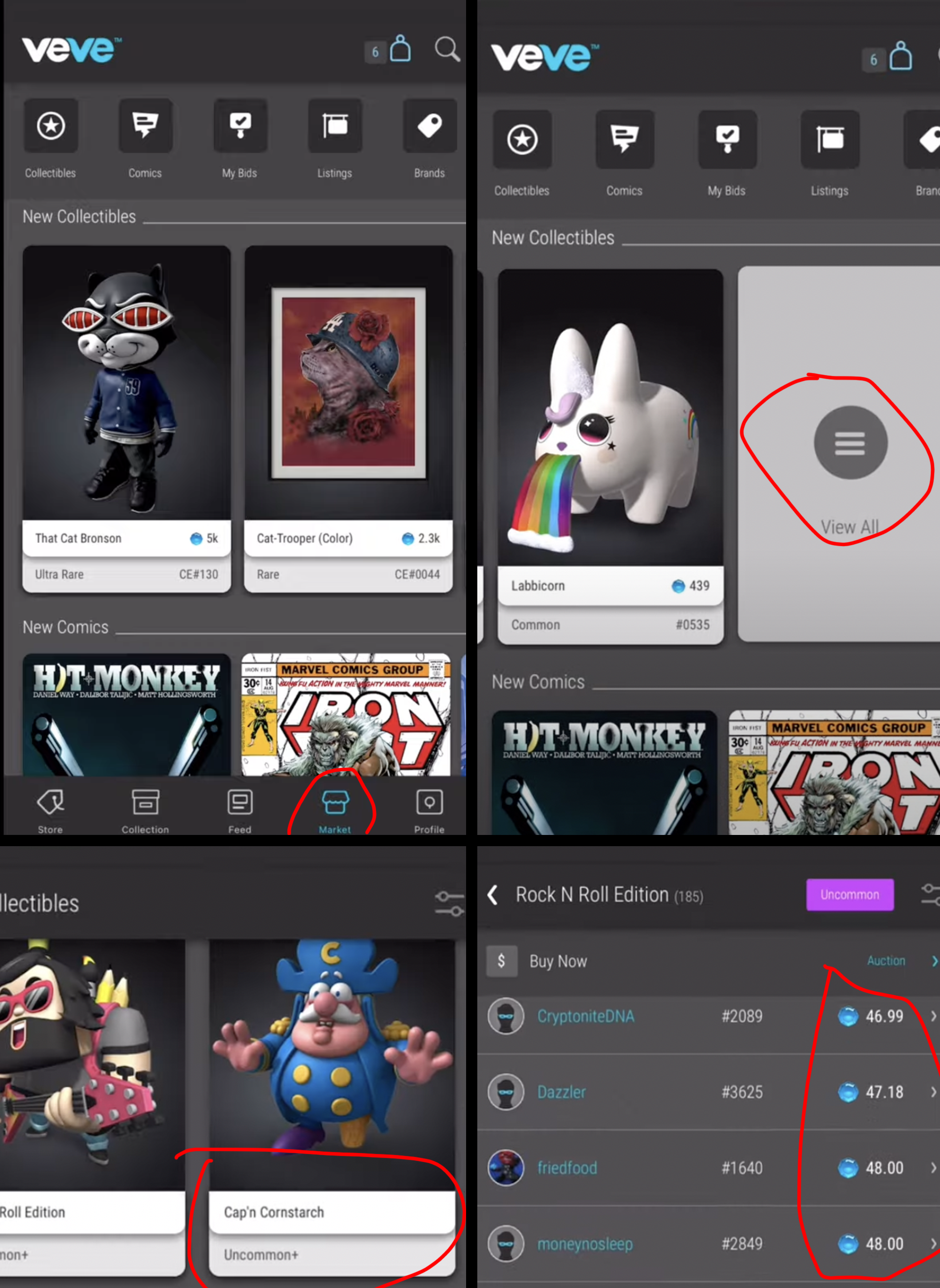Tap the bag icon on the That Cat Bronson screen

pos(400,48)
